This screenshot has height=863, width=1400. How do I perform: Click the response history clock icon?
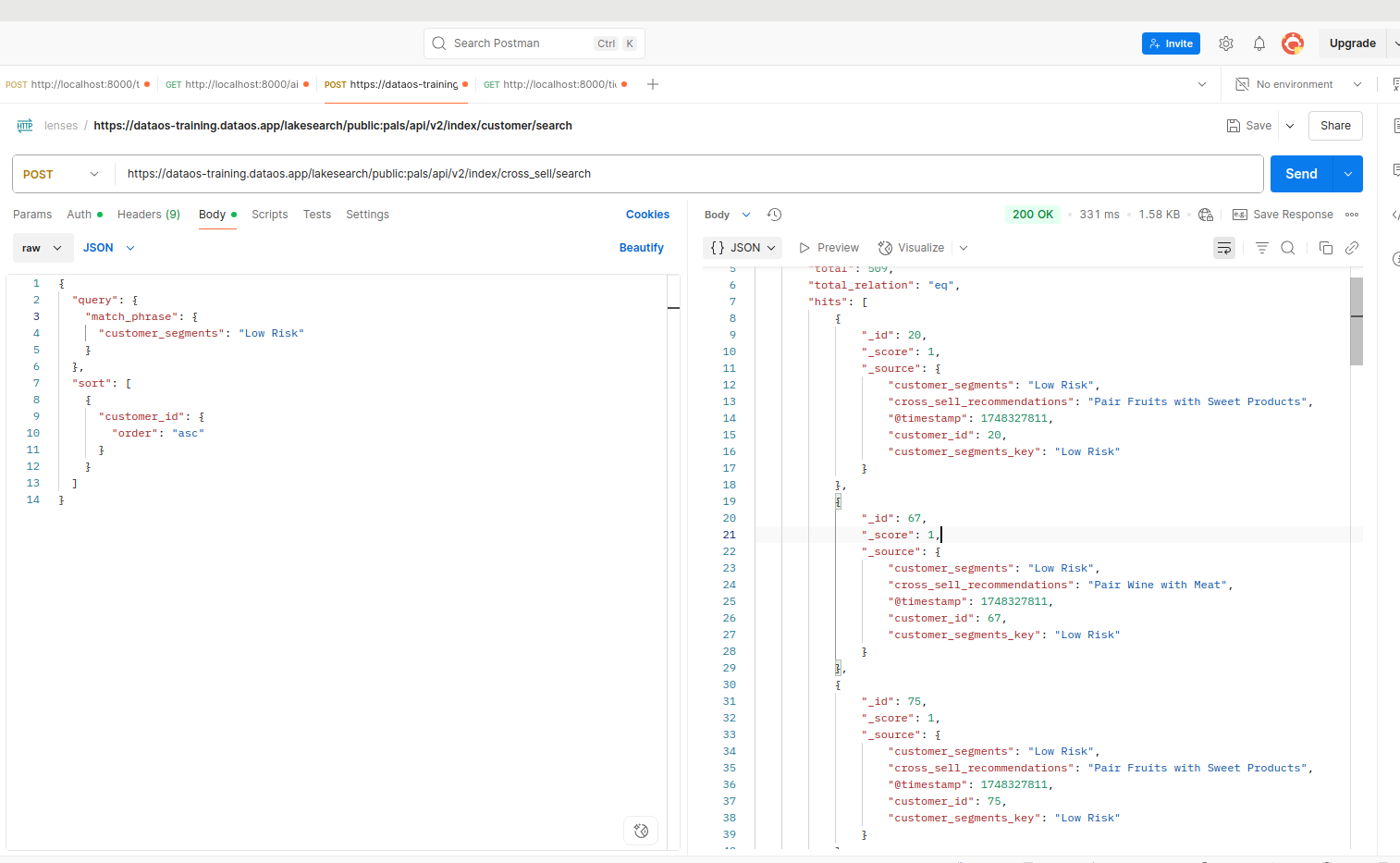coord(775,215)
